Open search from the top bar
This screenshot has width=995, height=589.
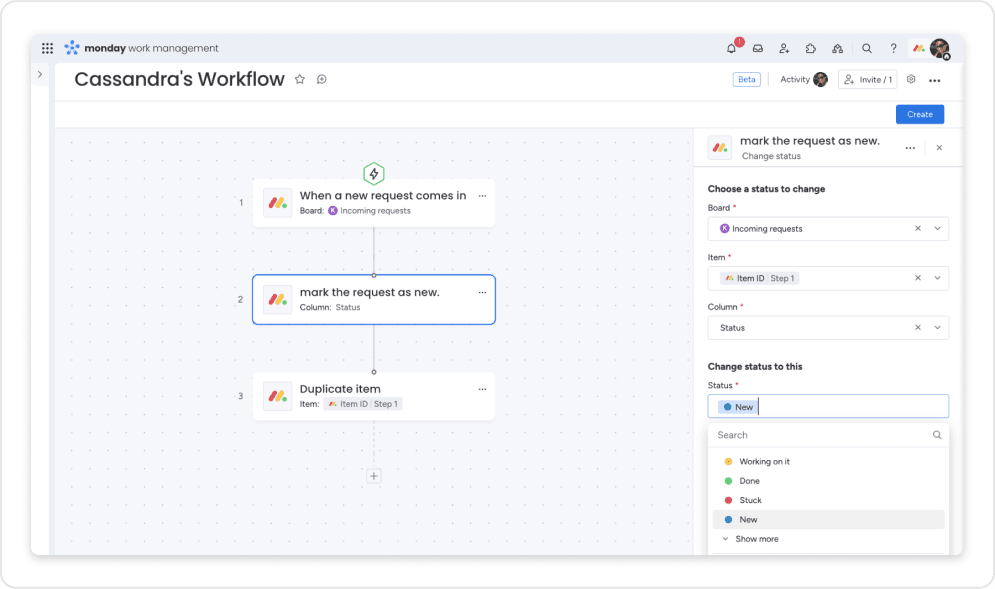866,48
